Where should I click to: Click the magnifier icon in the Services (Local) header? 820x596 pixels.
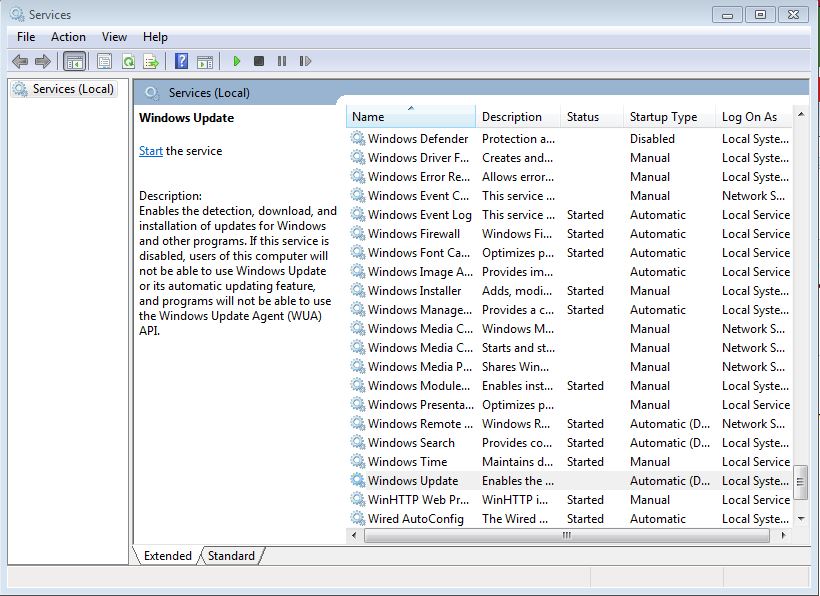(x=152, y=93)
